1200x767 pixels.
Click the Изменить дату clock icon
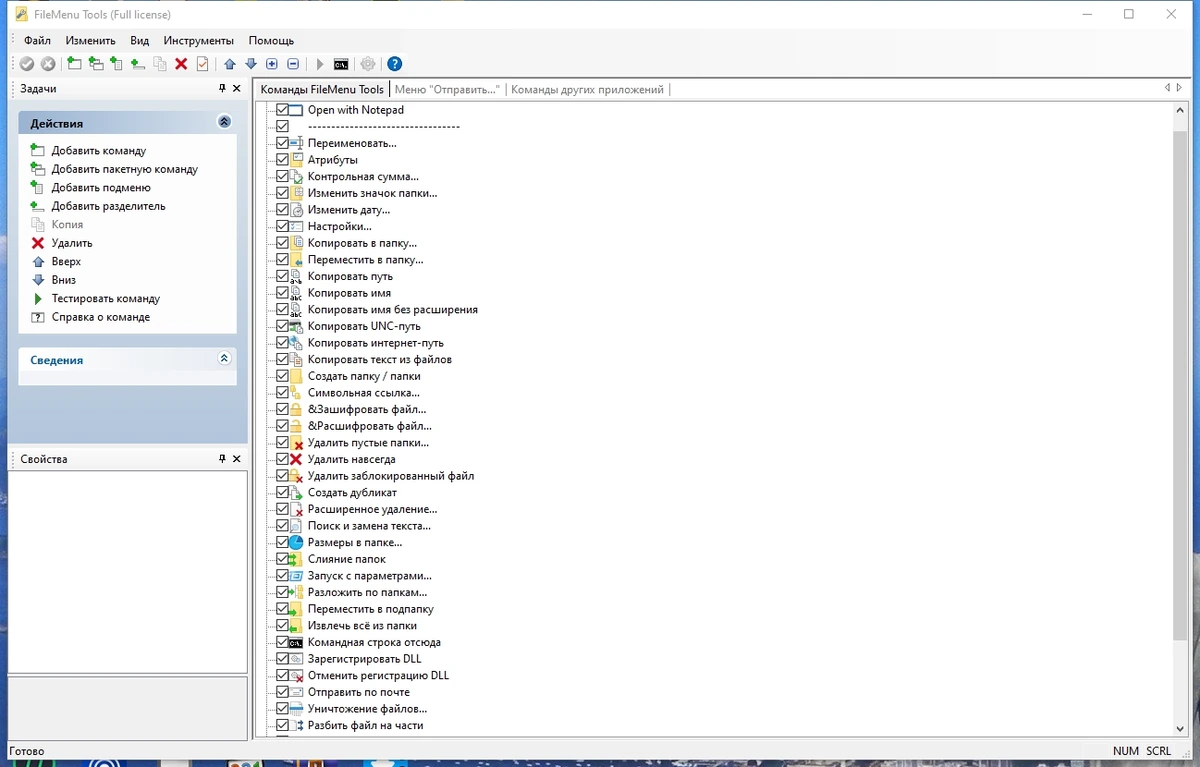[x=296, y=210]
